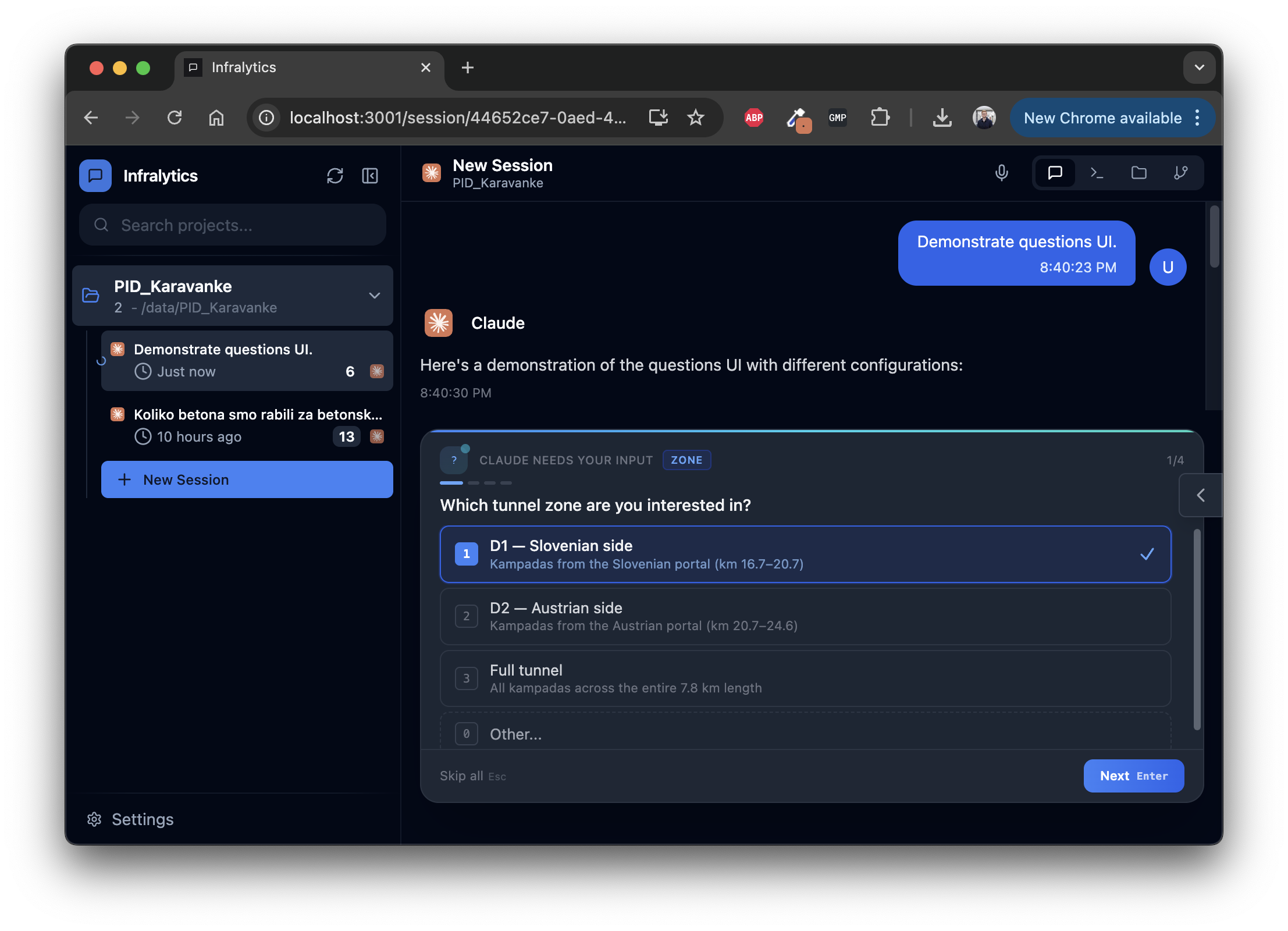Screen dimensions: 1288x931
Task: Click the Infralytics chat bubble logo
Action: [x=95, y=175]
